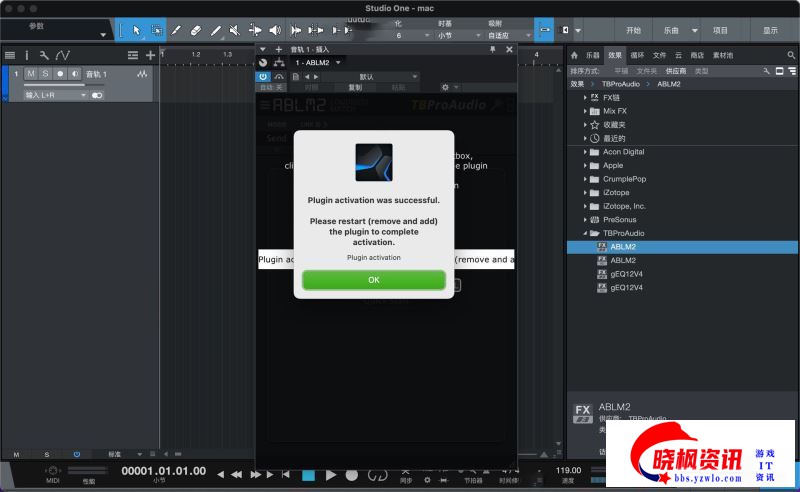Click the browser wrench settings icon

click(766, 71)
